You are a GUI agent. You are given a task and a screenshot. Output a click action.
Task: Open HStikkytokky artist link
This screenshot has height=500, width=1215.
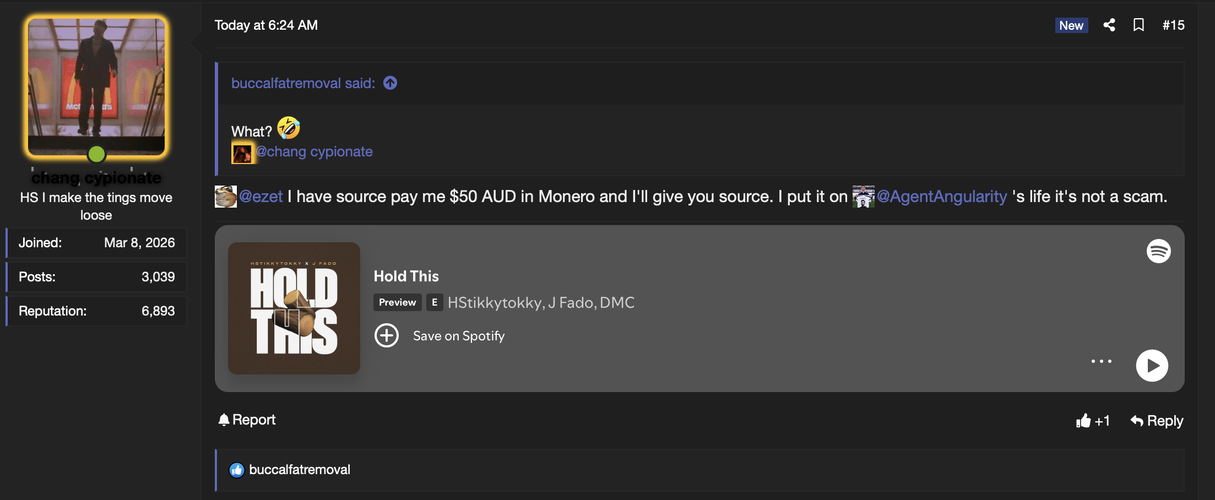coord(495,302)
